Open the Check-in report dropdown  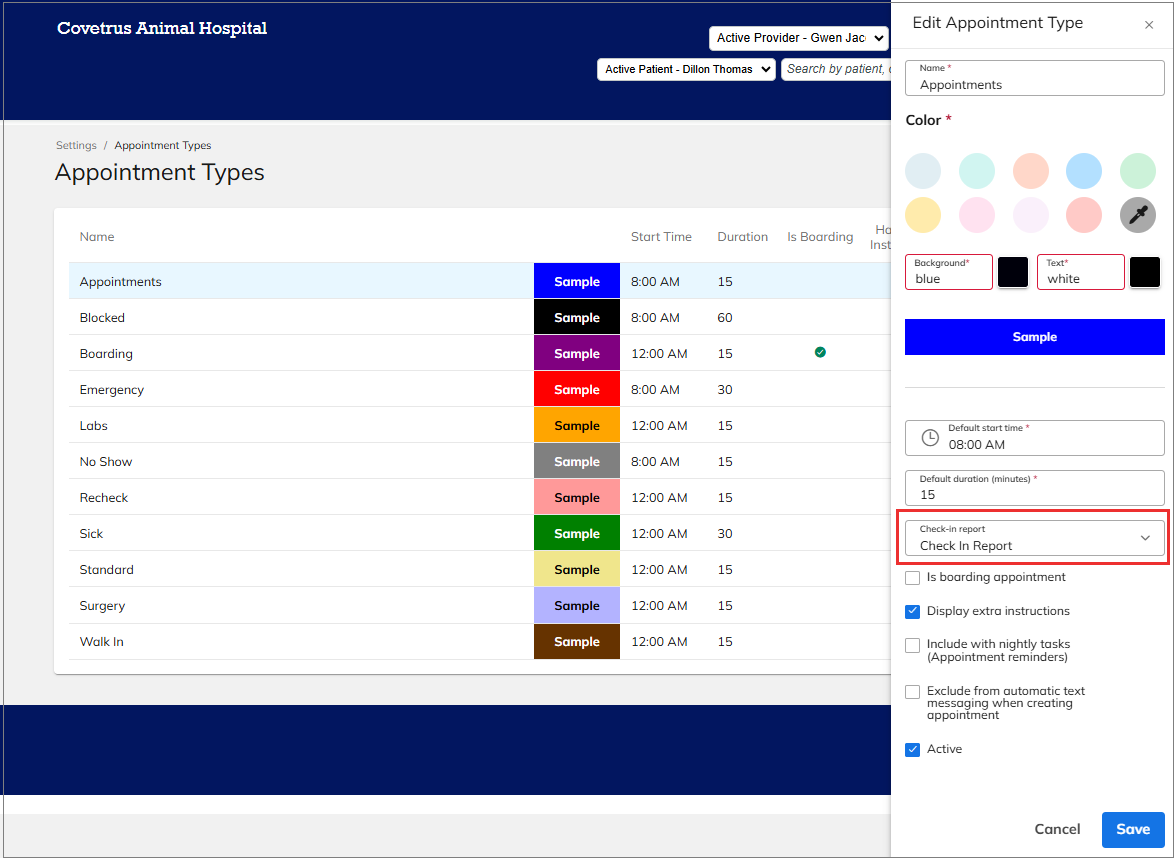(x=1034, y=538)
